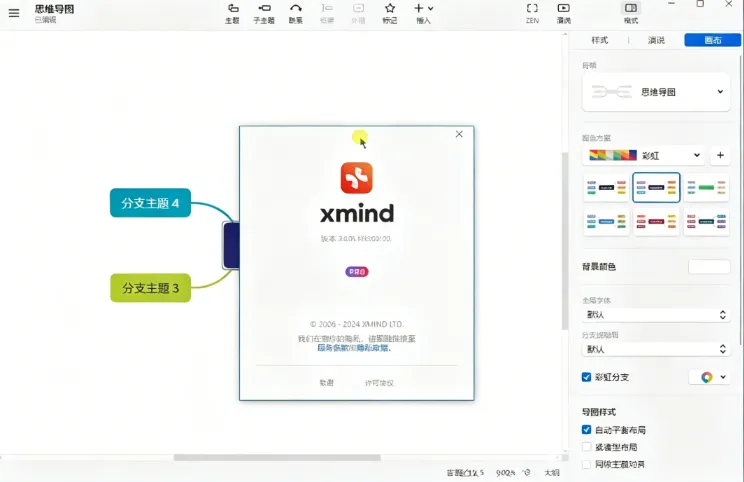Click the 导图样式 section heading
Image resolution: width=744 pixels, height=482 pixels.
tap(599, 412)
